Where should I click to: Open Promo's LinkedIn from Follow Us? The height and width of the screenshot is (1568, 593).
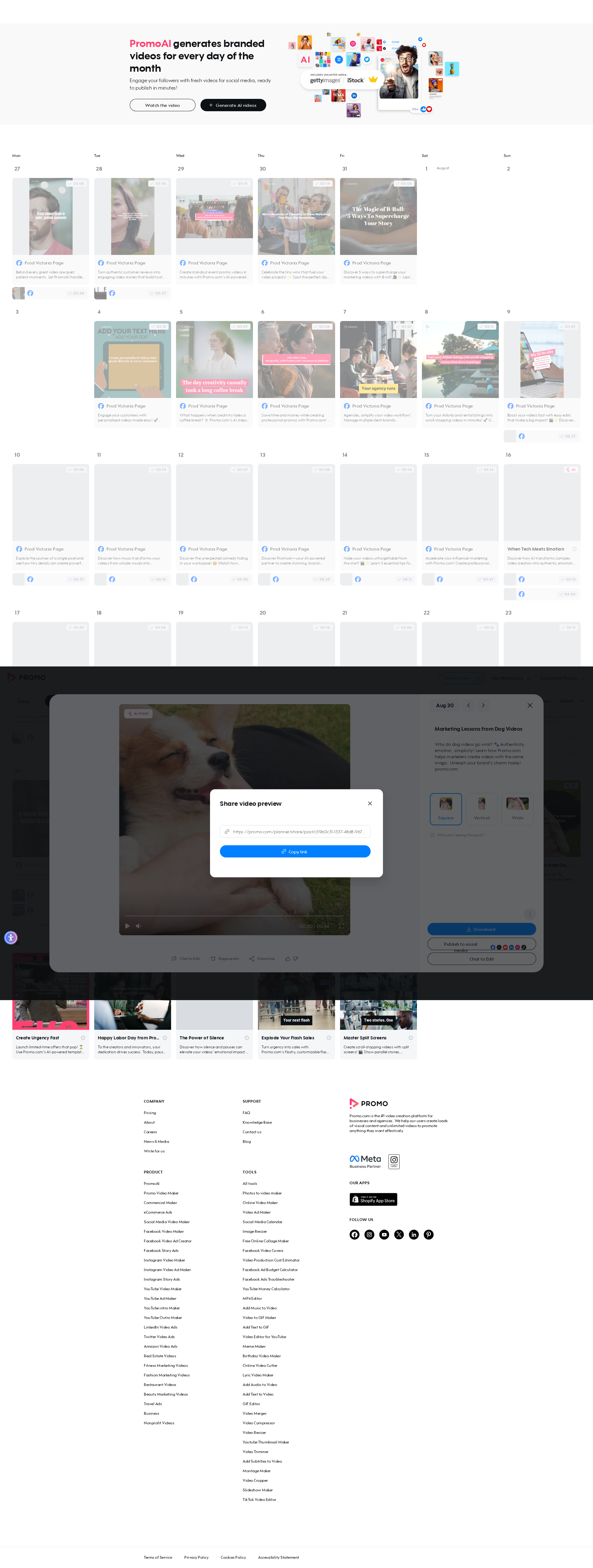414,1234
